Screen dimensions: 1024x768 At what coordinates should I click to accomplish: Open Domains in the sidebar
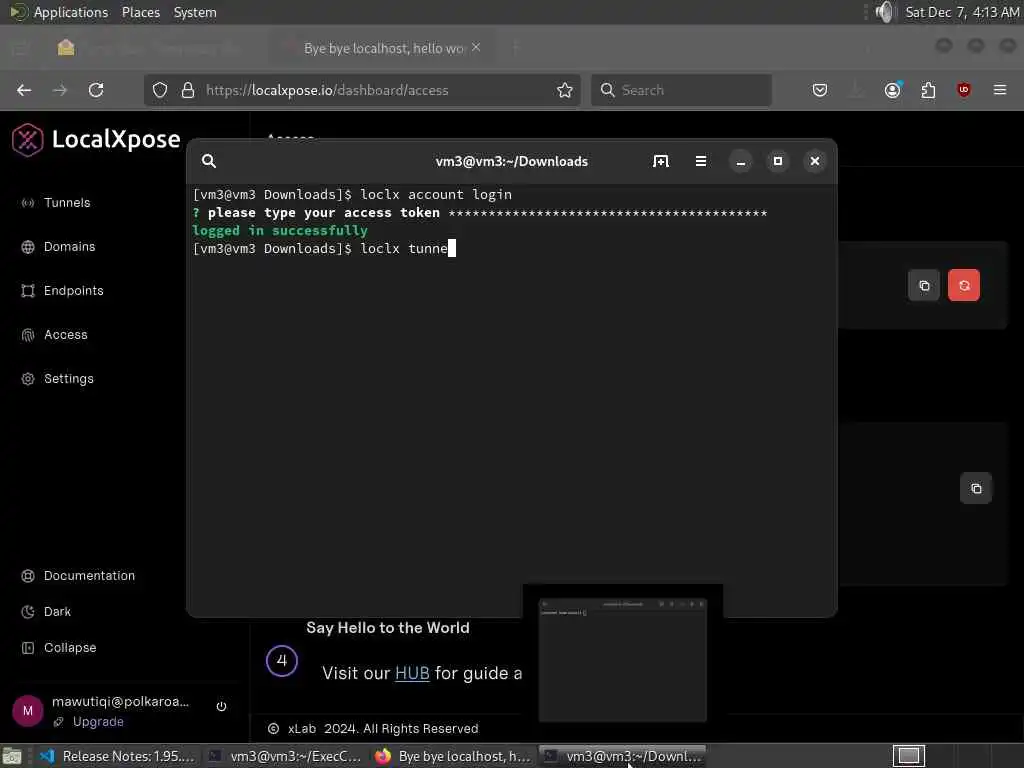(58, 247)
